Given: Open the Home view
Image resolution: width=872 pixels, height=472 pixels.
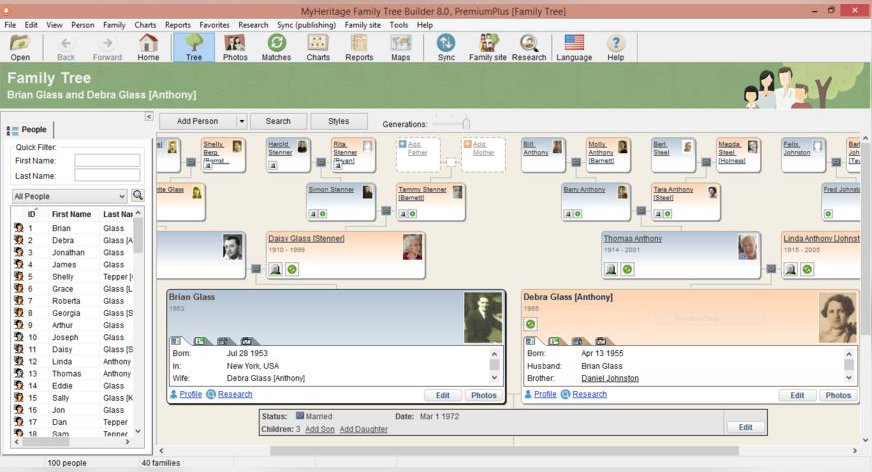Looking at the screenshot, I should pyautogui.click(x=148, y=47).
